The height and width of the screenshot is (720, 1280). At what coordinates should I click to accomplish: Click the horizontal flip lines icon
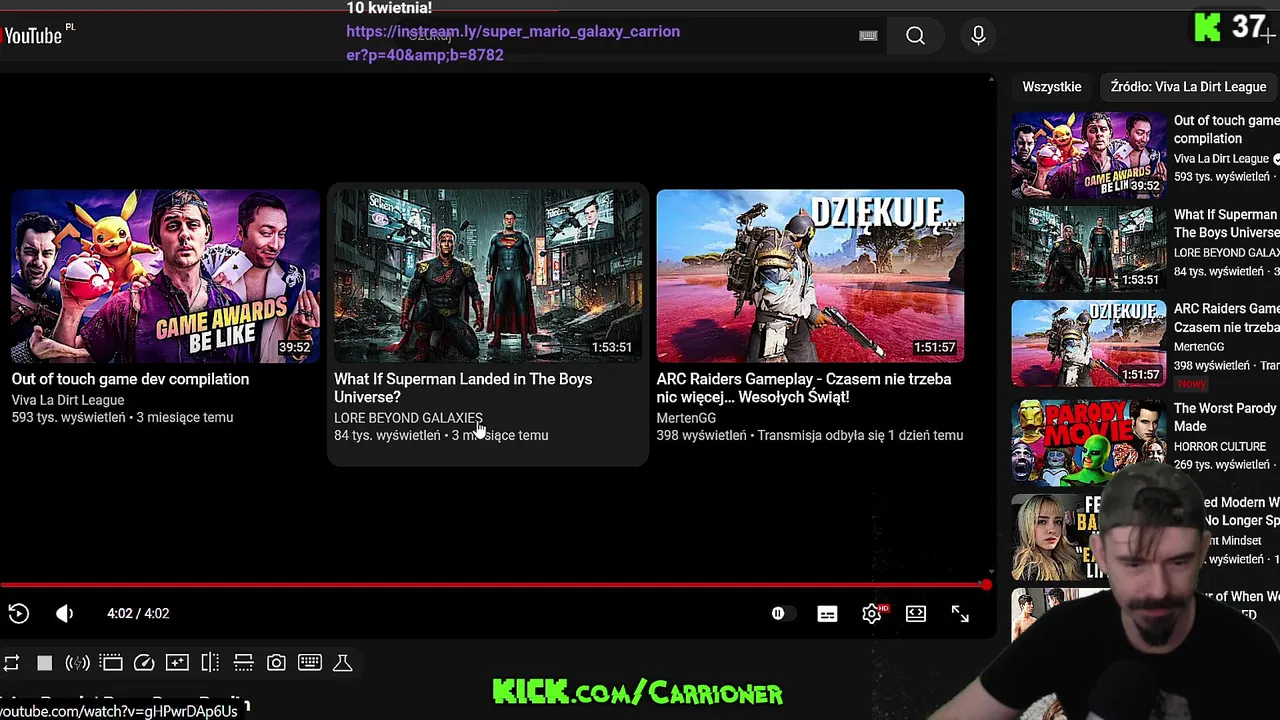tap(243, 663)
